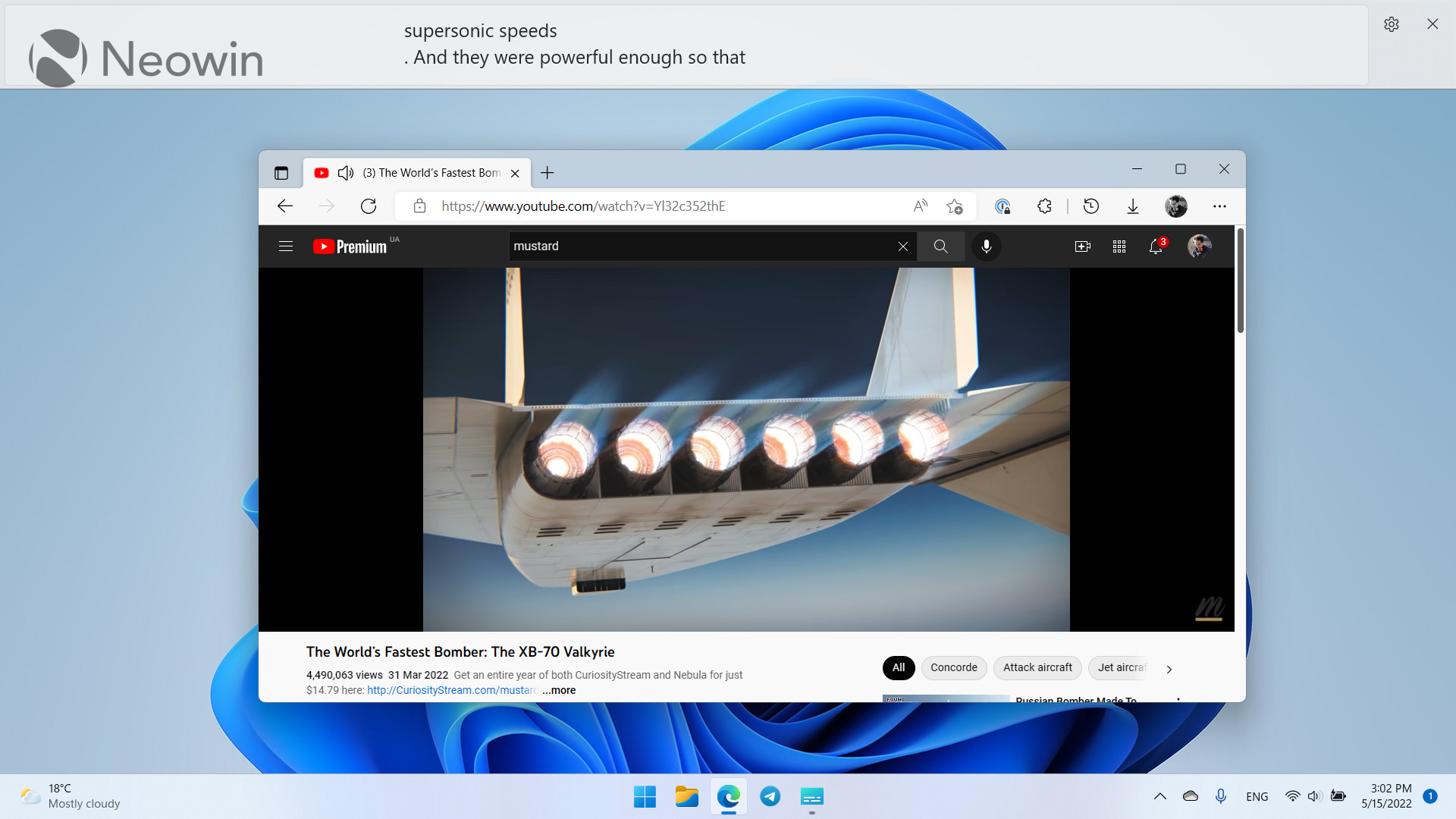Select the 'All' filter tab in YouTube
Viewport: 1456px width, 819px height.
(898, 667)
